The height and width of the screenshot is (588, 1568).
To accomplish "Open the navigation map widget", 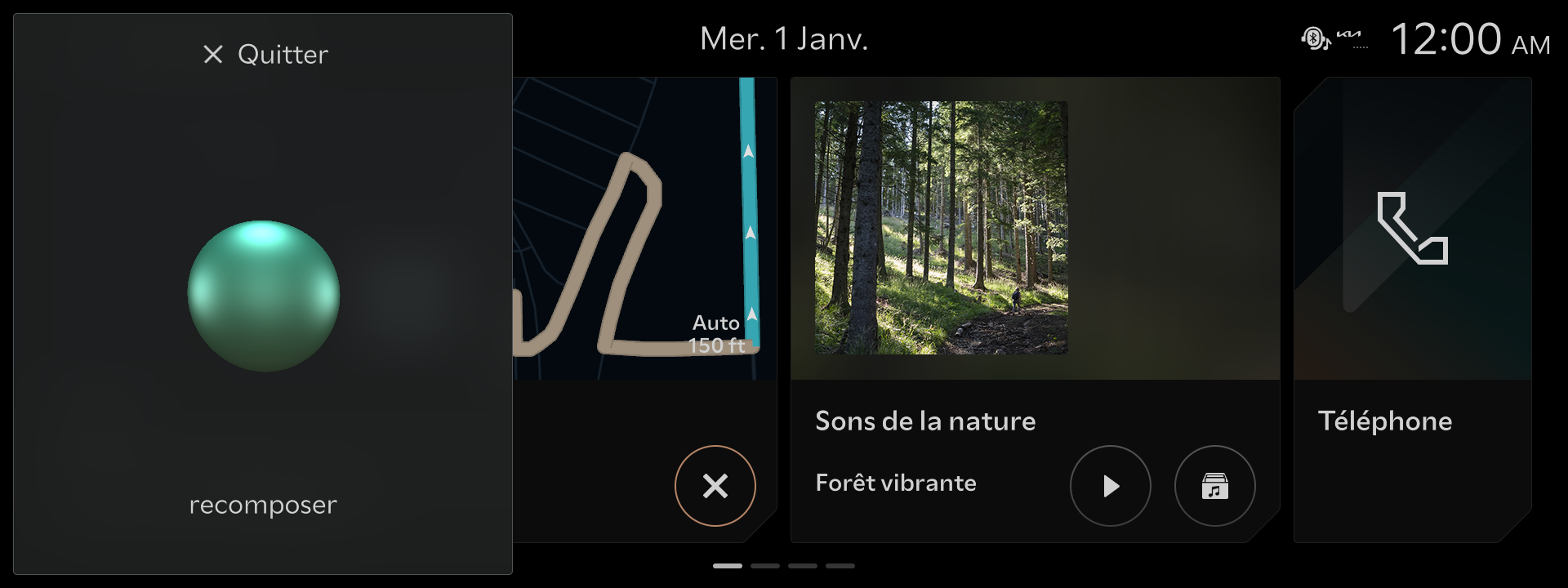I will coord(644,229).
